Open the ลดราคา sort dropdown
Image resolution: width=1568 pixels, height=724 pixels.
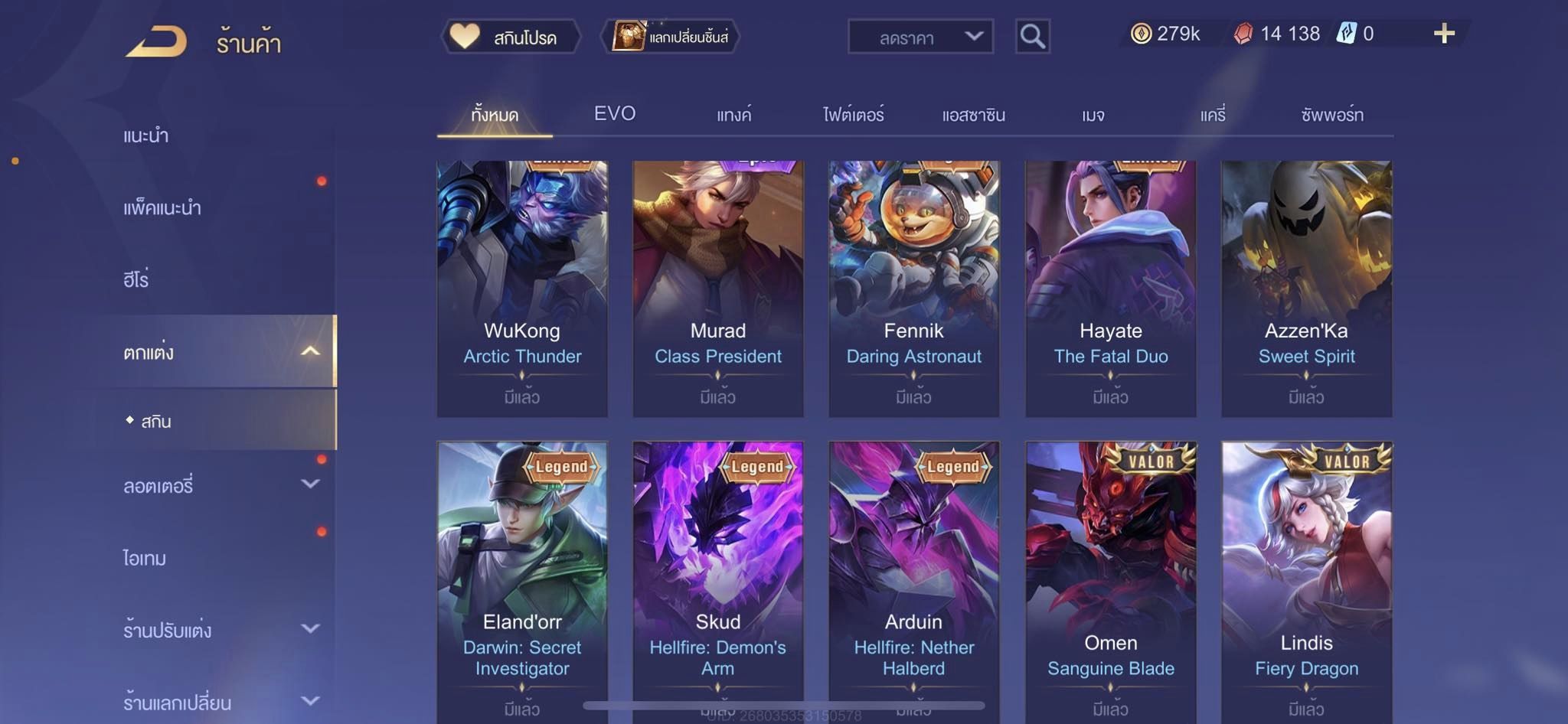click(x=920, y=36)
